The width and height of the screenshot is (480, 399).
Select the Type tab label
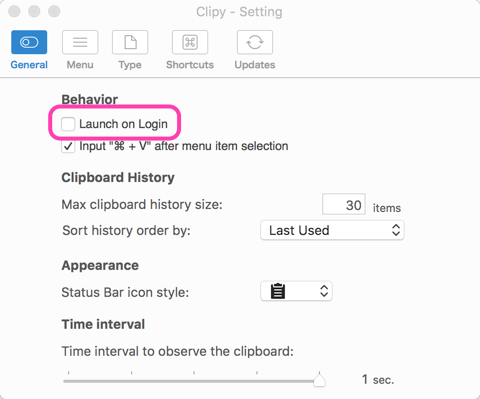[130, 65]
